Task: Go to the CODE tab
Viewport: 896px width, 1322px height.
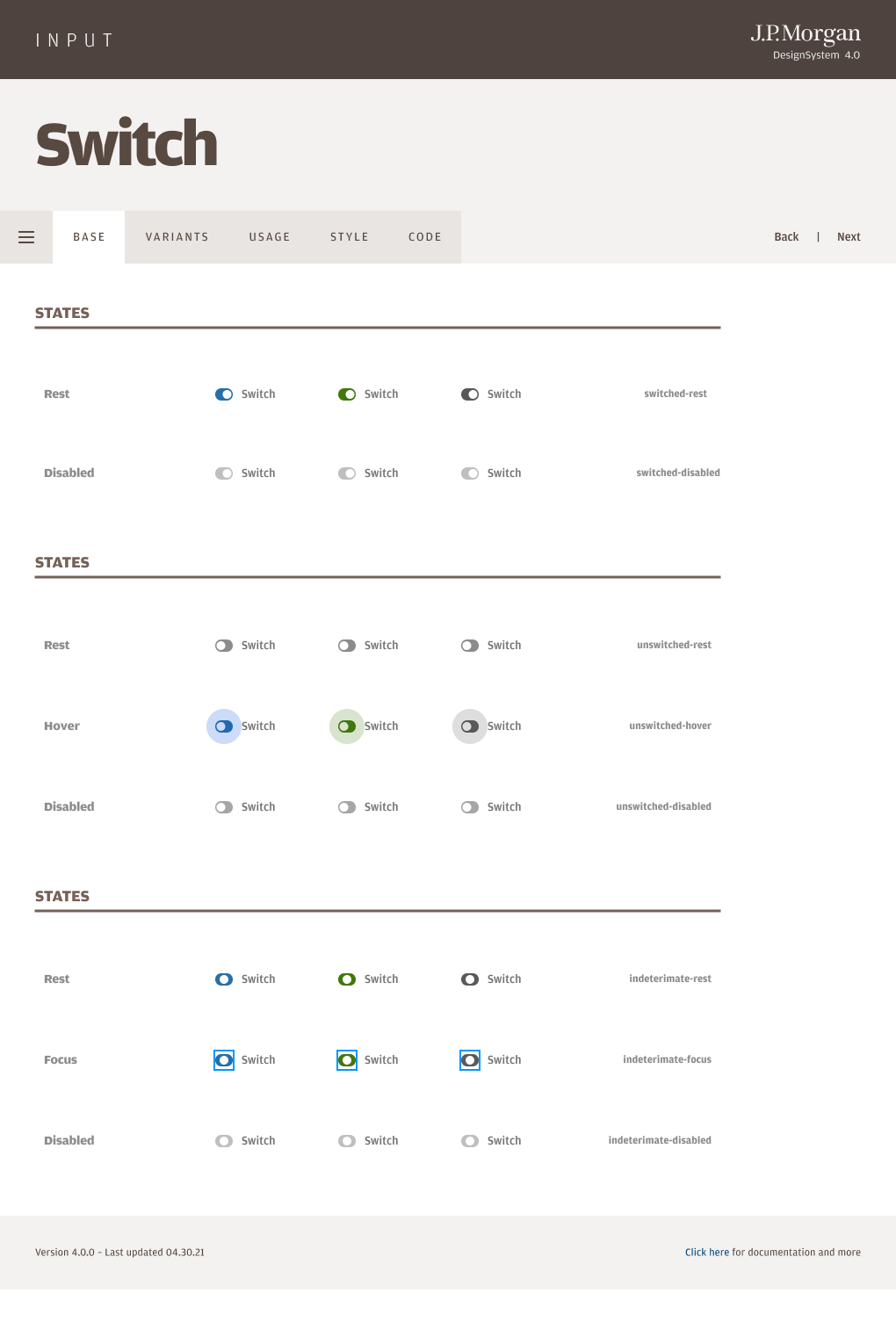Action: [x=425, y=237]
